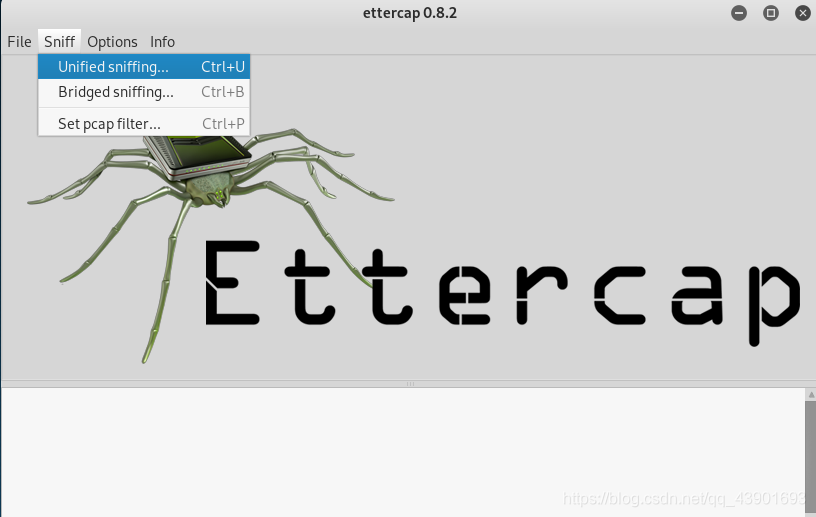Image resolution: width=816 pixels, height=517 pixels.
Task: Click the pane divider grip handle
Action: 410,384
